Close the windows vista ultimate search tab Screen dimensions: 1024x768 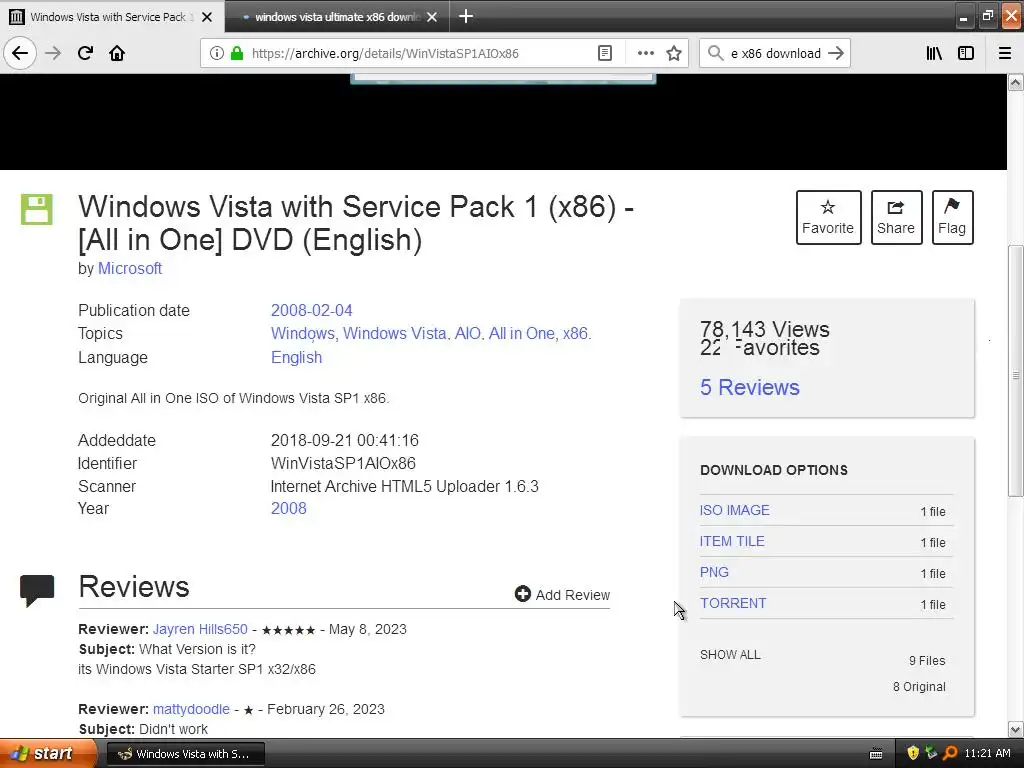pyautogui.click(x=432, y=17)
